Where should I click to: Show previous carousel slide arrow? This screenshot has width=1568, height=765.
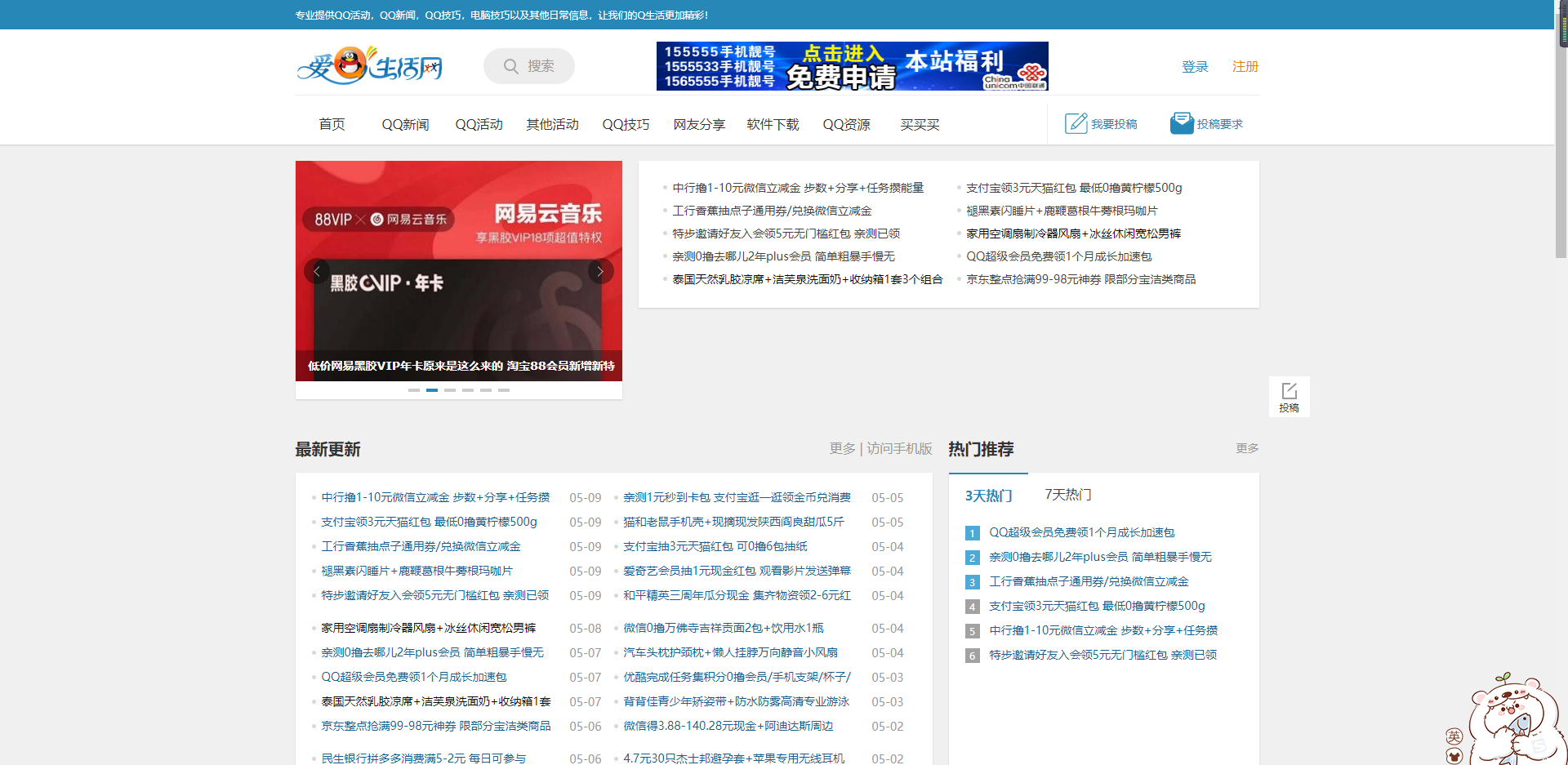pyautogui.click(x=317, y=271)
